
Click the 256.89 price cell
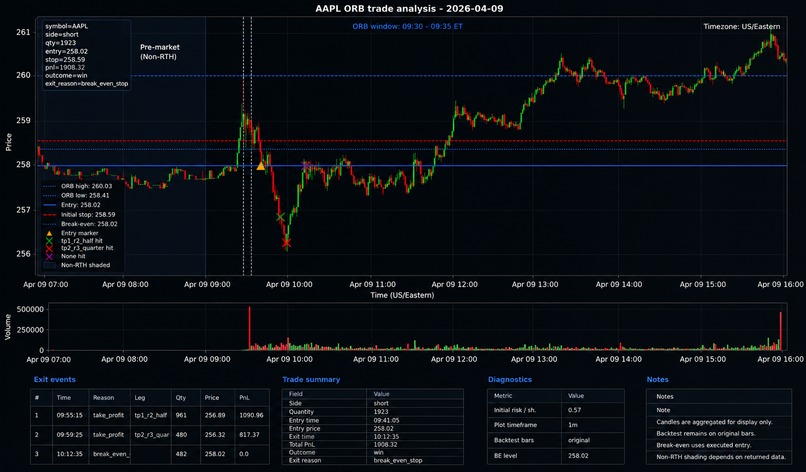[215, 415]
